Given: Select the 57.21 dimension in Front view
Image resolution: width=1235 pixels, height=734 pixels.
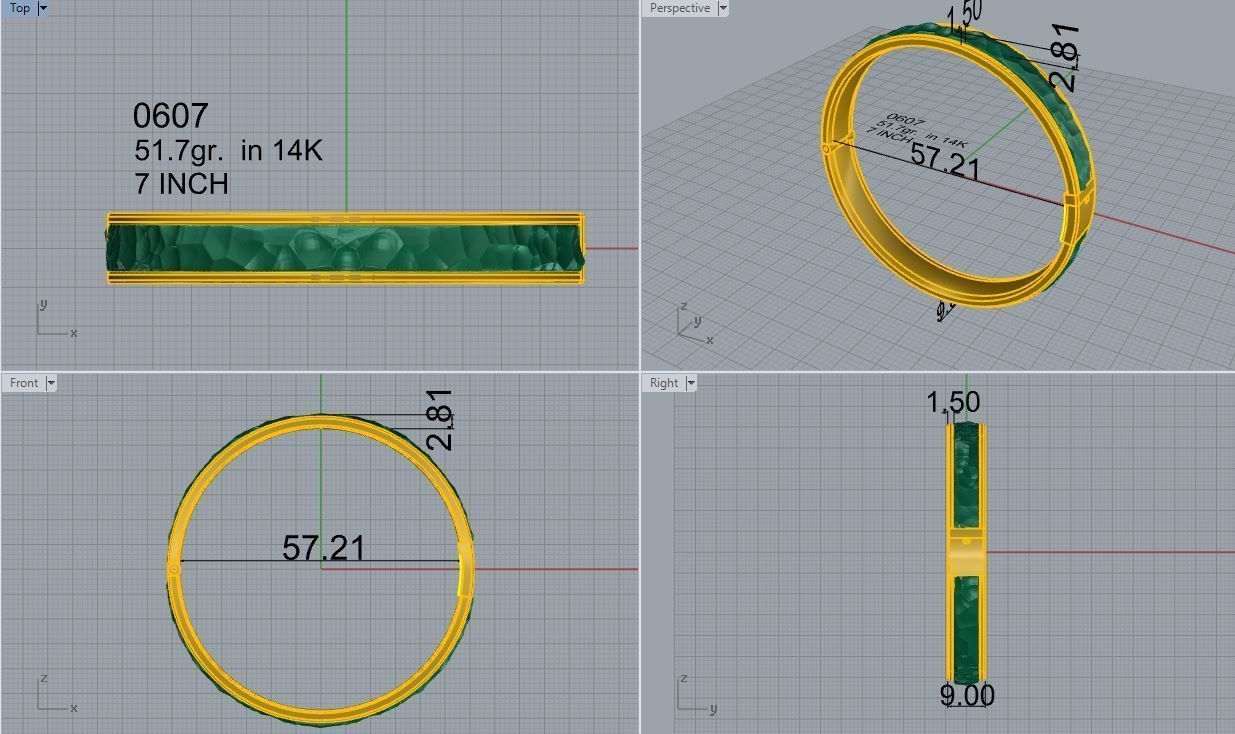Looking at the screenshot, I should (x=323, y=548).
